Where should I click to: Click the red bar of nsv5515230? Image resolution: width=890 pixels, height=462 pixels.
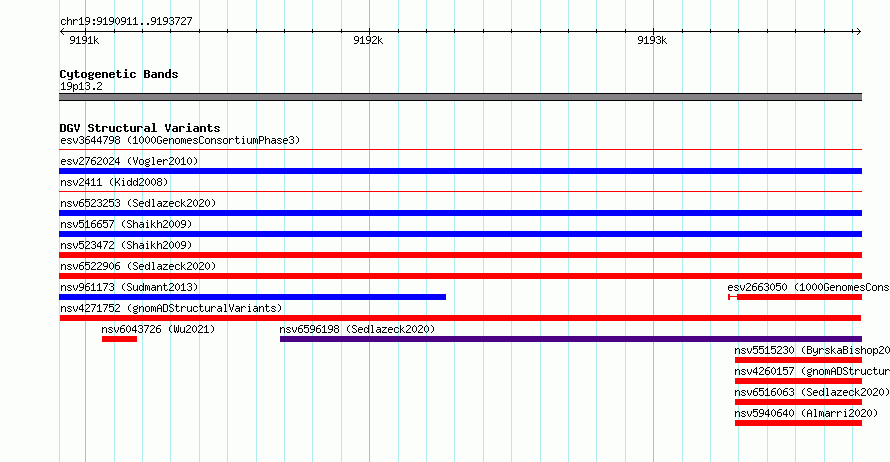798,360
